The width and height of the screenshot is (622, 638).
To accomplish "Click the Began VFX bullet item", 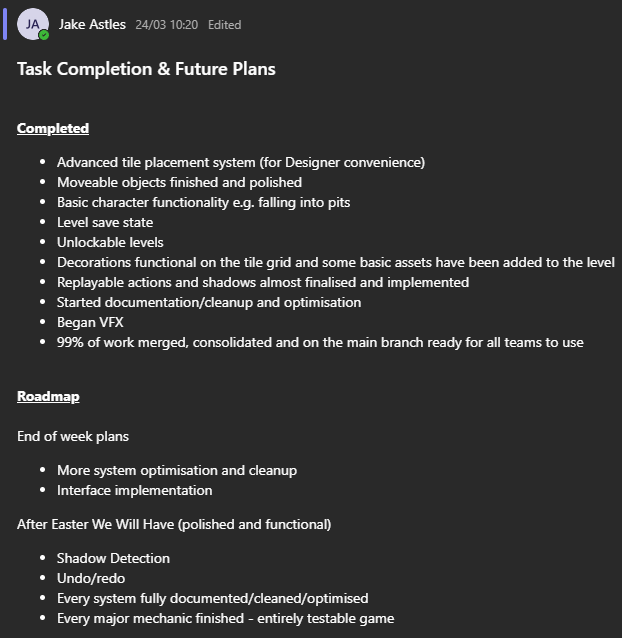I will [x=90, y=322].
